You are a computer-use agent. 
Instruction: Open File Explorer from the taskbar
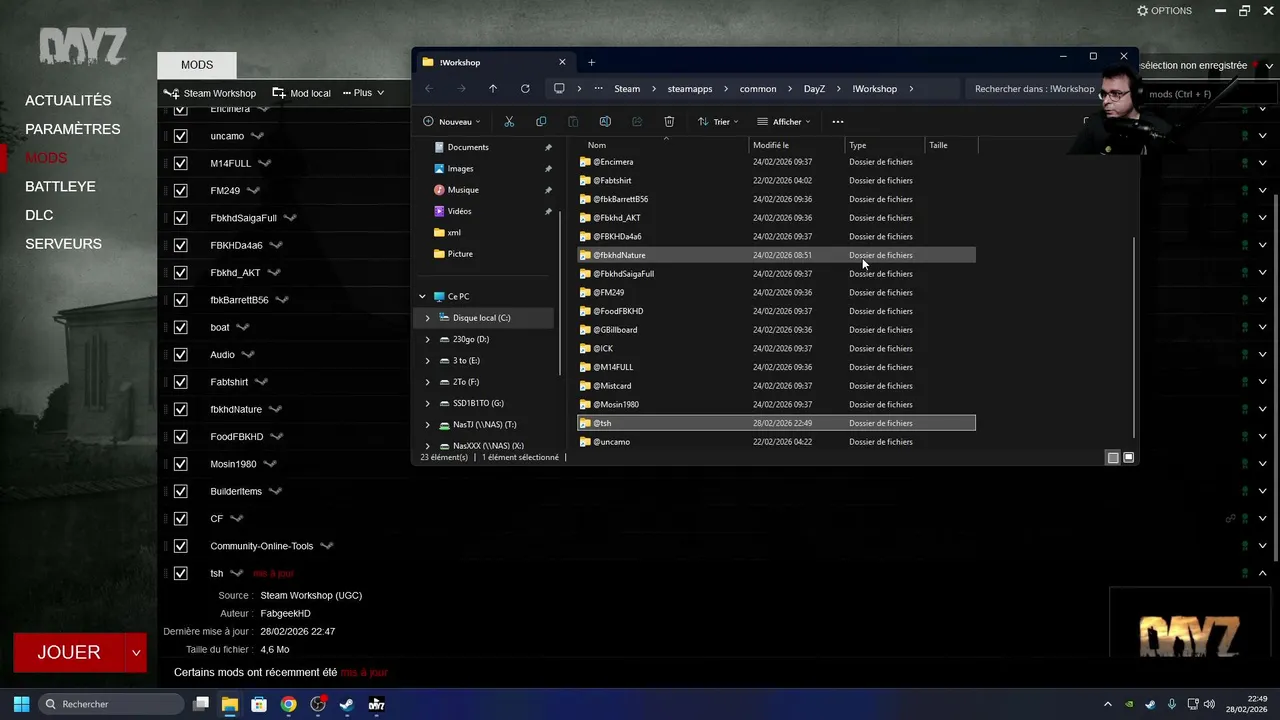[230, 704]
